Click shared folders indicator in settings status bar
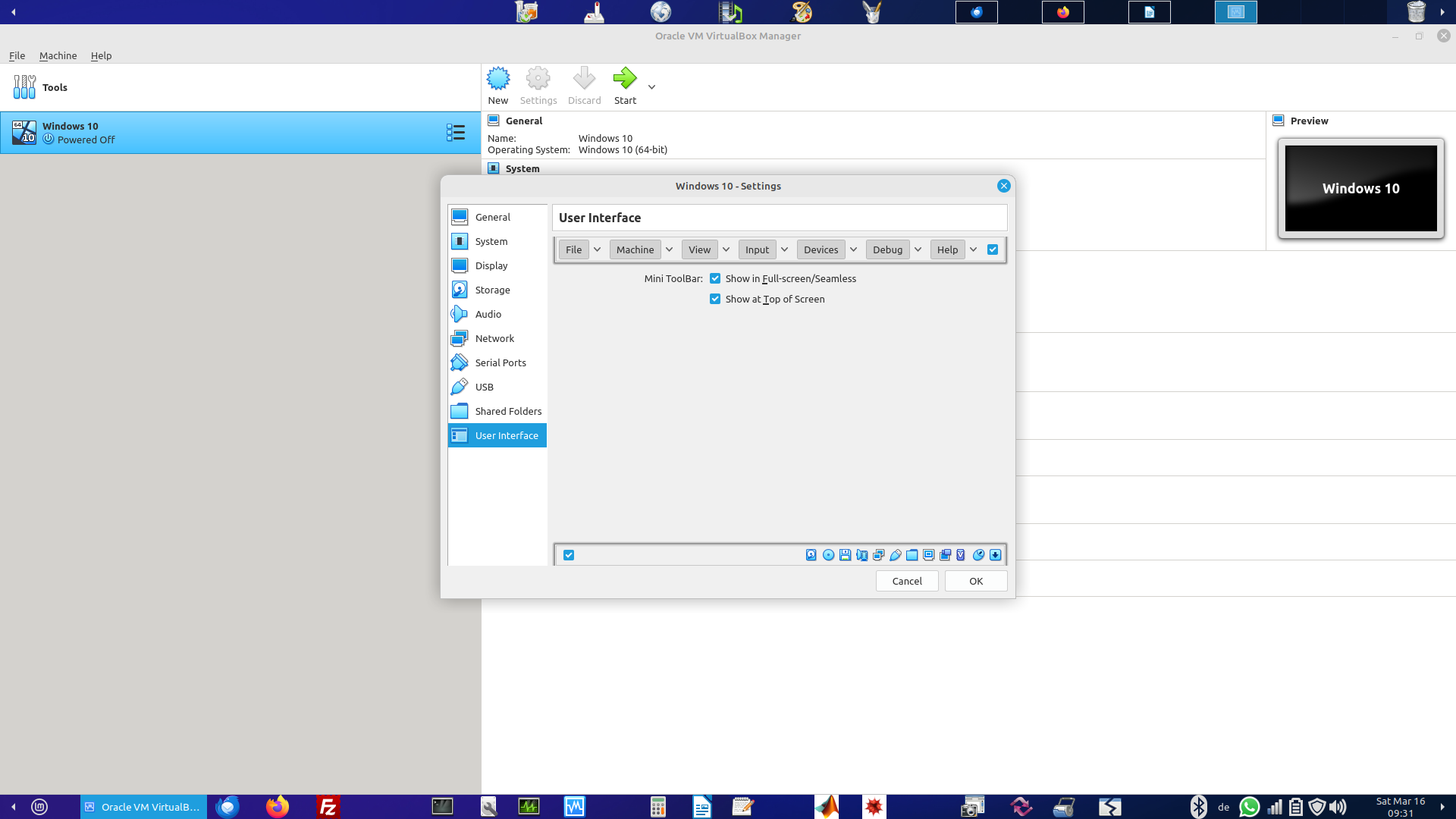1456x819 pixels. 912,555
